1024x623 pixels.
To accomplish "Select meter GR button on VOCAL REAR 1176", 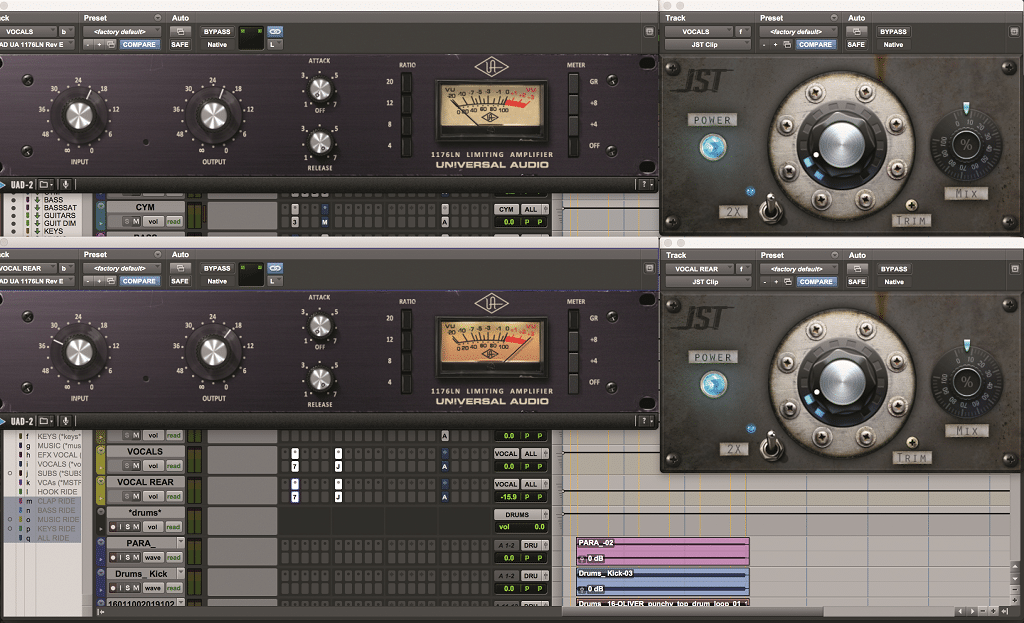I will [x=573, y=319].
